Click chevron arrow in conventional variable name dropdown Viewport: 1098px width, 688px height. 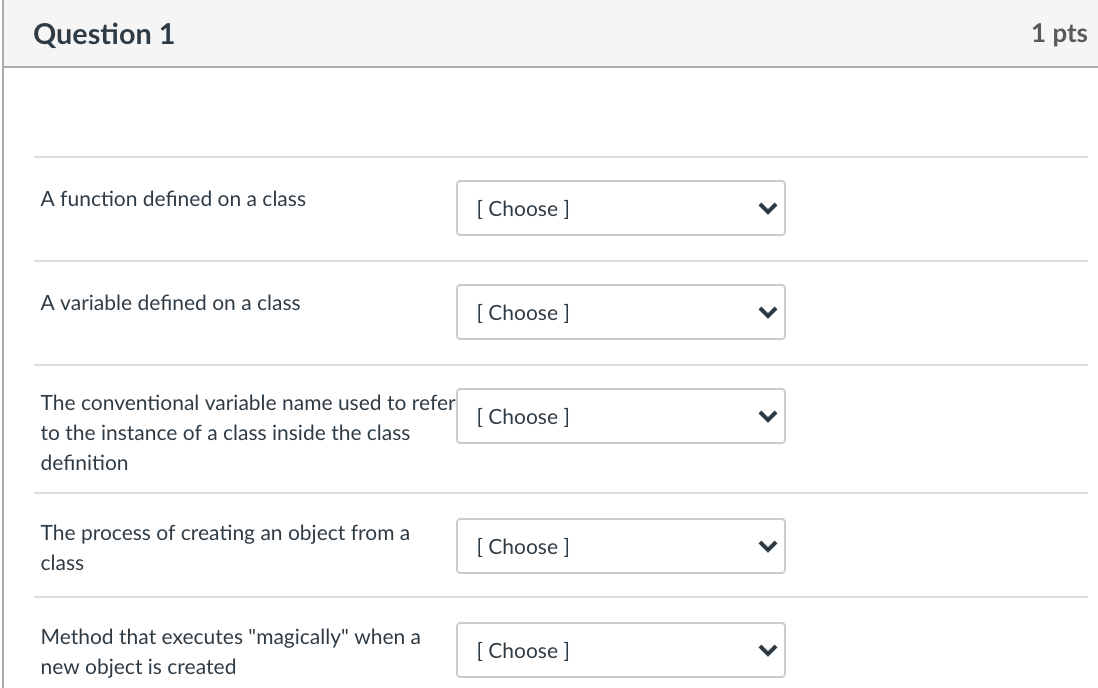point(767,417)
